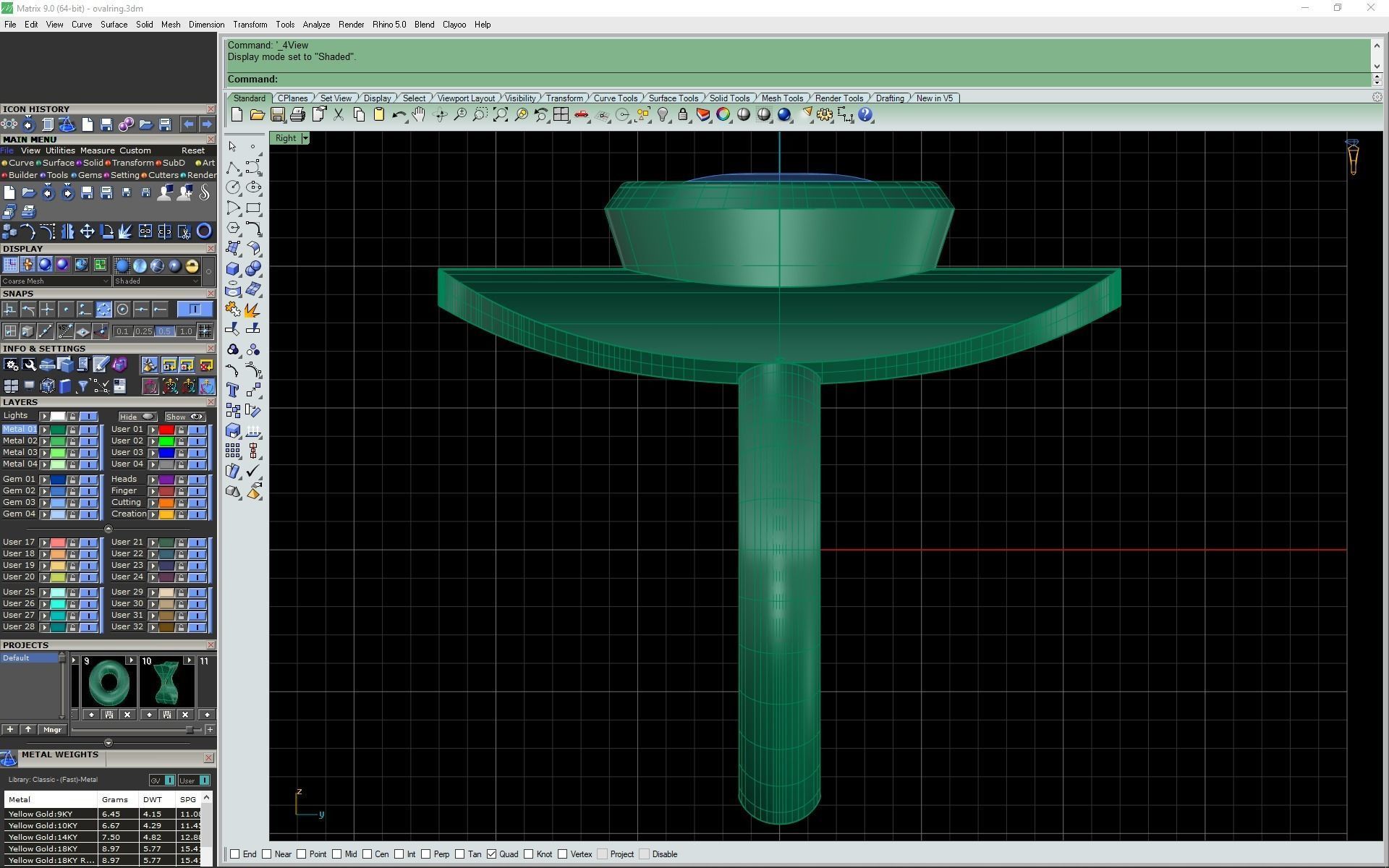1389x868 pixels.
Task: Click the checkmark Analyze icon in side toolbar
Action: (253, 471)
